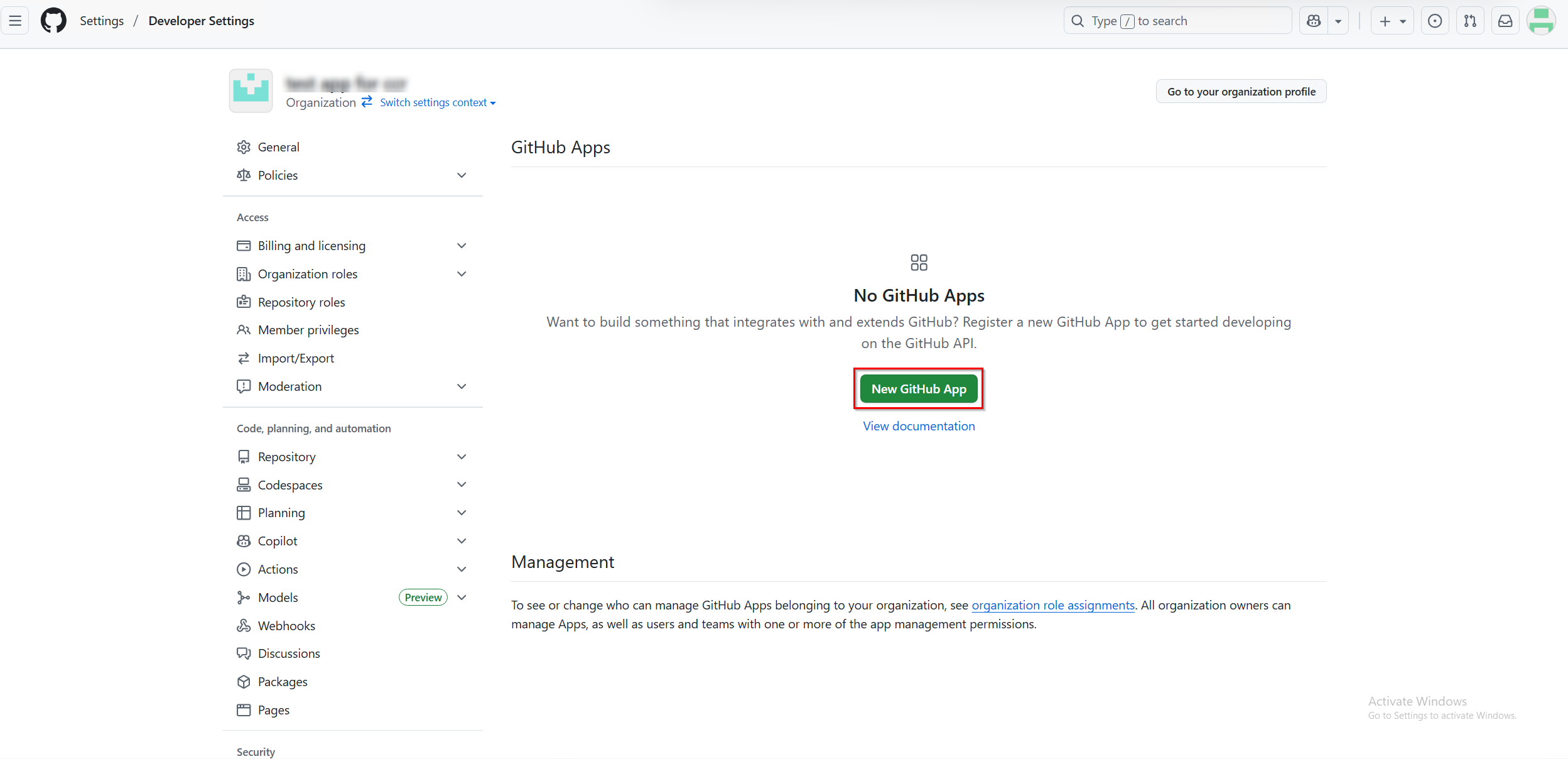The height and width of the screenshot is (759, 1568).
Task: Expand the Policies section chevron
Action: (x=462, y=175)
